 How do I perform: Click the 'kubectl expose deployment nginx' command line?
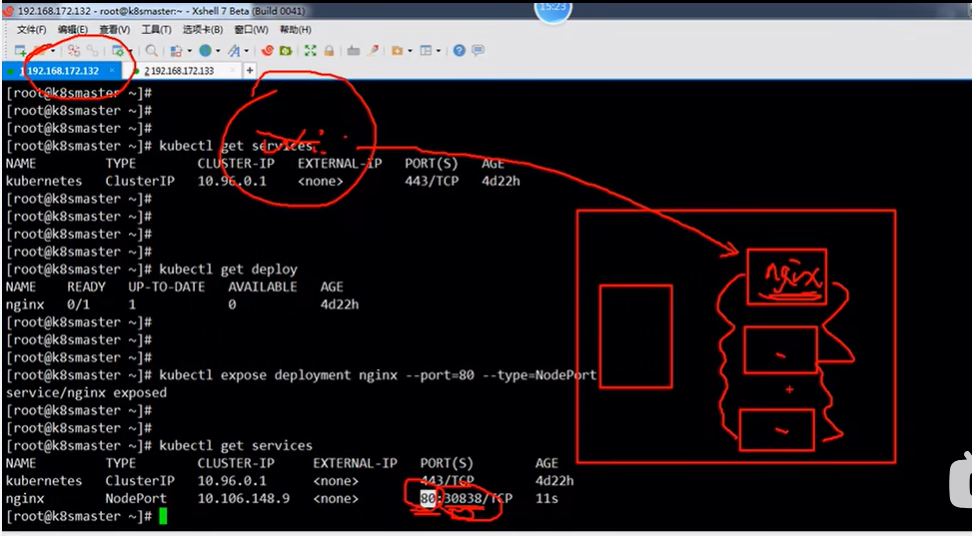pyautogui.click(x=378, y=375)
